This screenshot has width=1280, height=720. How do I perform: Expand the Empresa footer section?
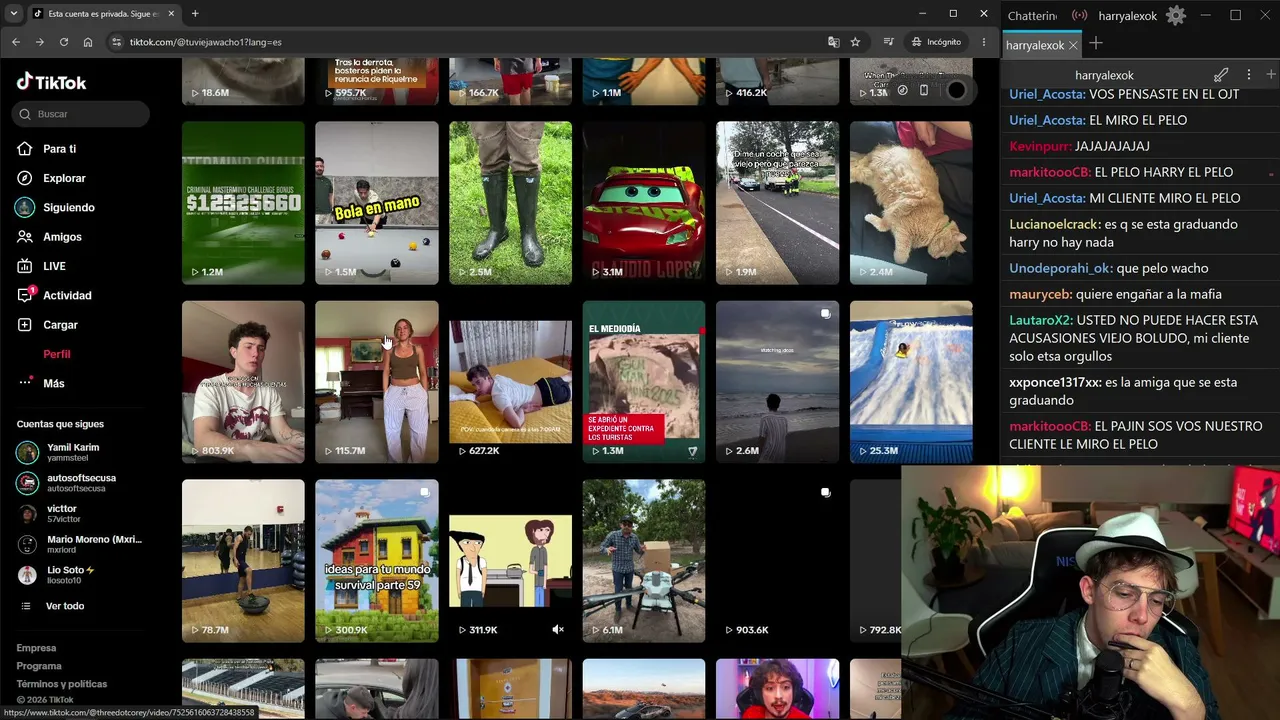click(x=36, y=648)
